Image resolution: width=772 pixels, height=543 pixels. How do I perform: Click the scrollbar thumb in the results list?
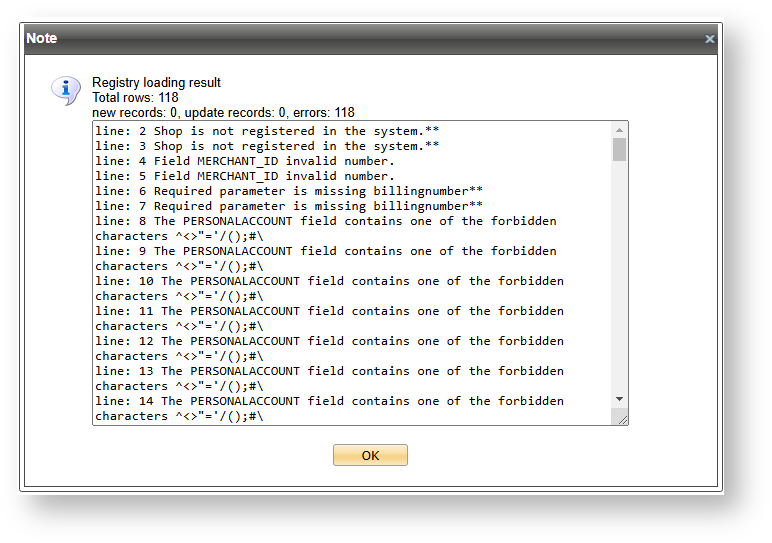(x=619, y=150)
